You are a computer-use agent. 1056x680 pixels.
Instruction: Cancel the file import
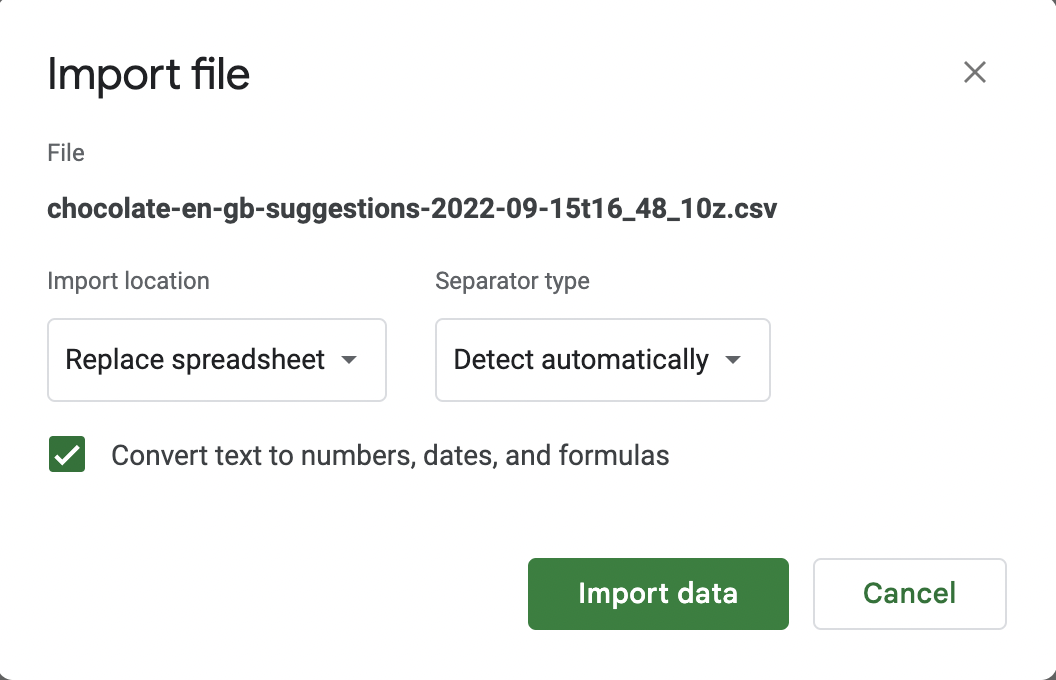coord(909,593)
